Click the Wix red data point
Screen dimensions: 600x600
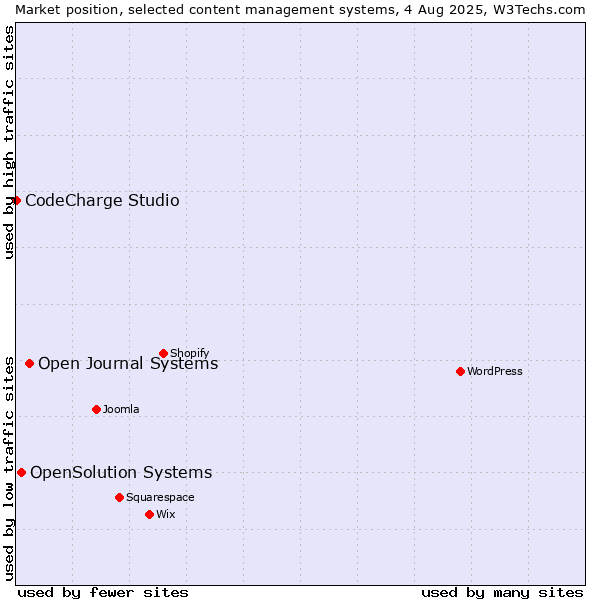(150, 515)
